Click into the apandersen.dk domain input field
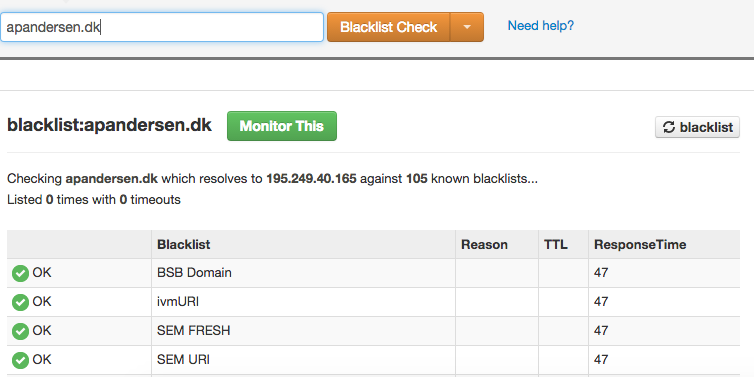Viewport: 754px width, 377px height. coord(162,27)
